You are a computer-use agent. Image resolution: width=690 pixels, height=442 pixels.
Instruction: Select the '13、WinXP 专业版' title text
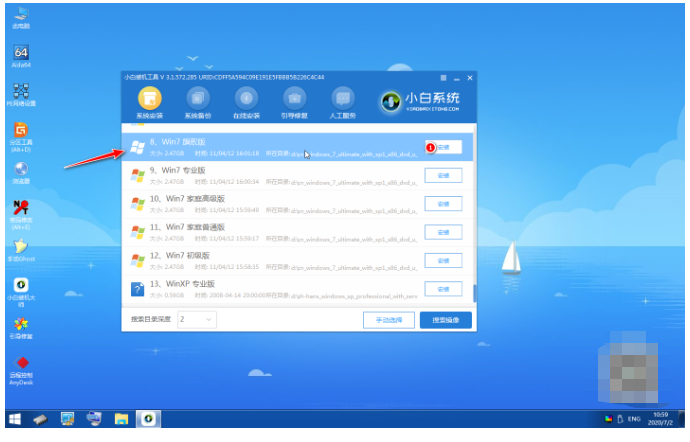(182, 284)
